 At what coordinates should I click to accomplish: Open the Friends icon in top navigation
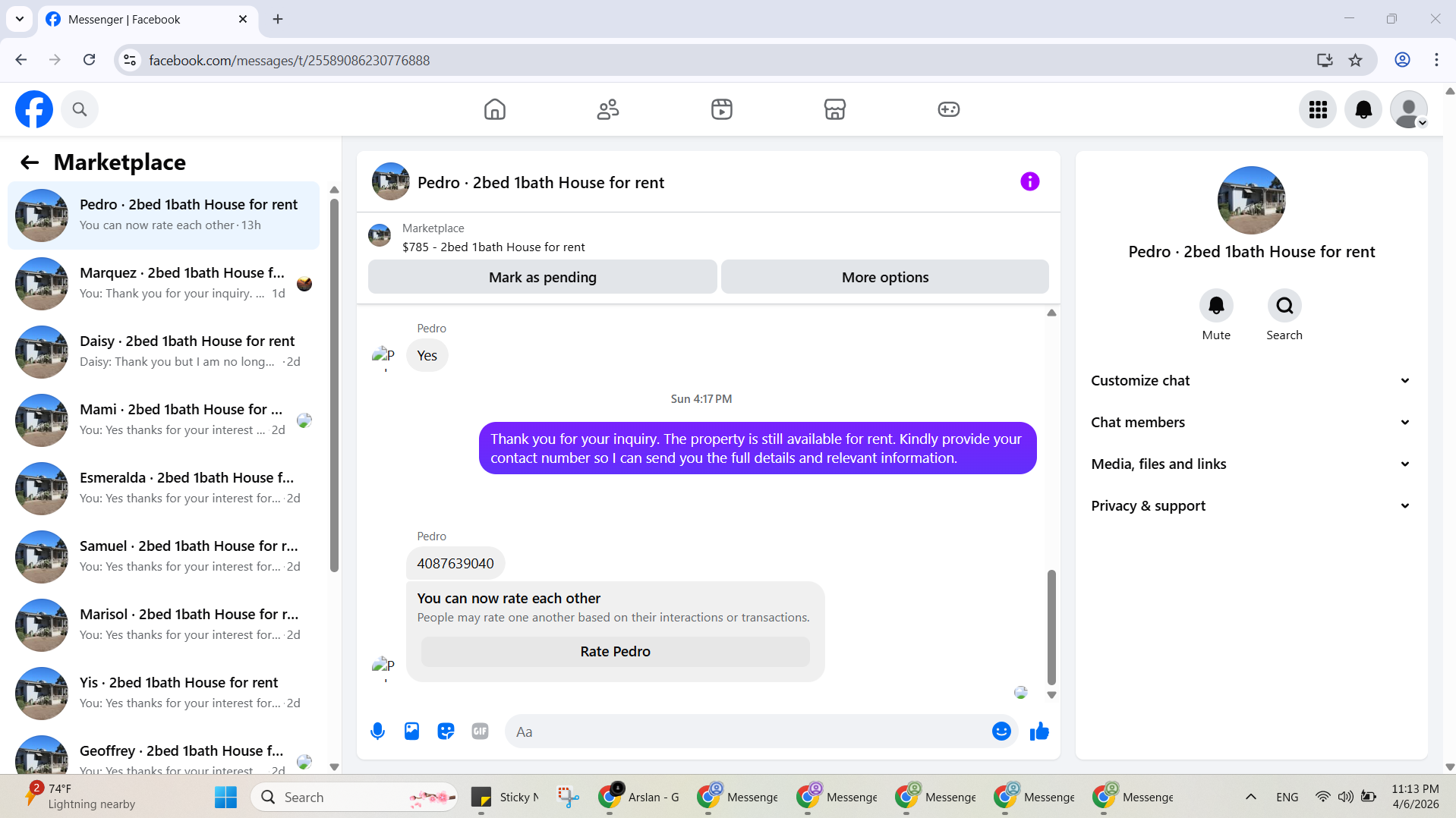pyautogui.click(x=608, y=109)
